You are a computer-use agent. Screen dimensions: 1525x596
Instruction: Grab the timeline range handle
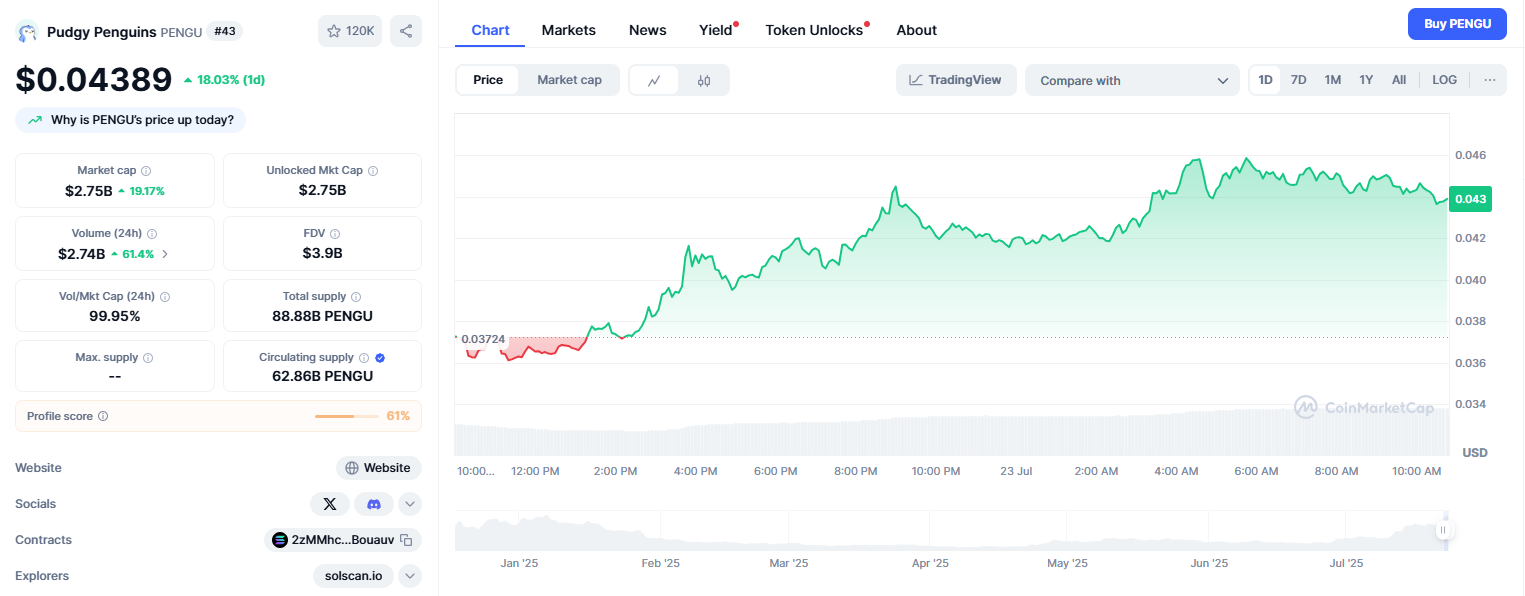[x=1443, y=530]
